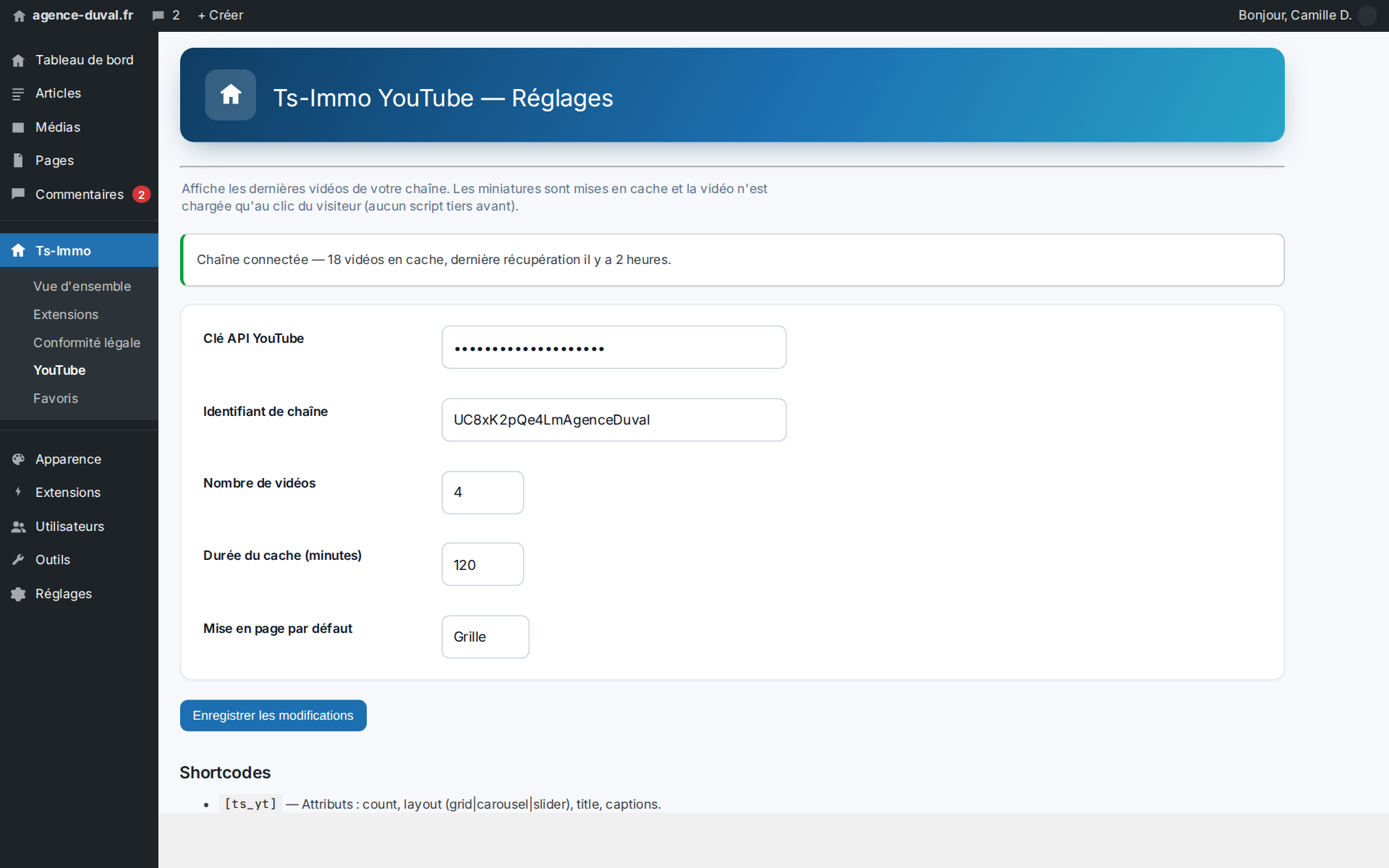Click the Tableau de bord house icon
The height and width of the screenshot is (868, 1389).
[x=18, y=61]
